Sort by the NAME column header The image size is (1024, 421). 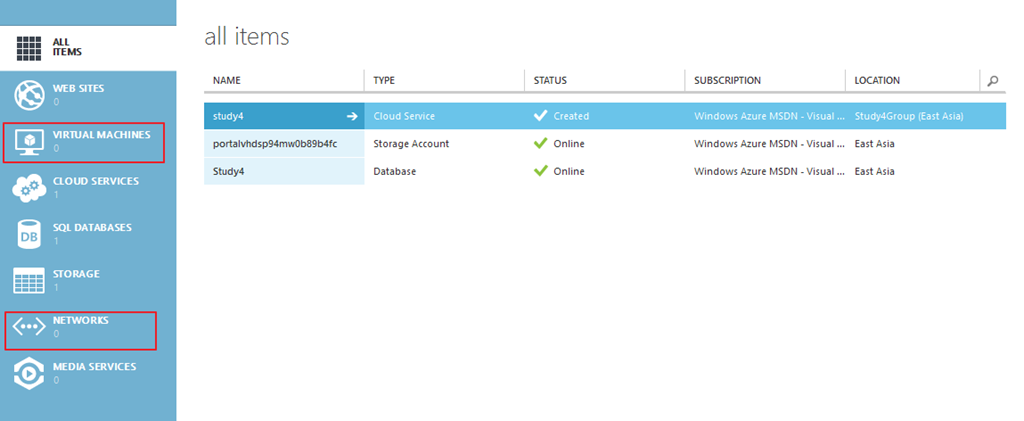[227, 81]
